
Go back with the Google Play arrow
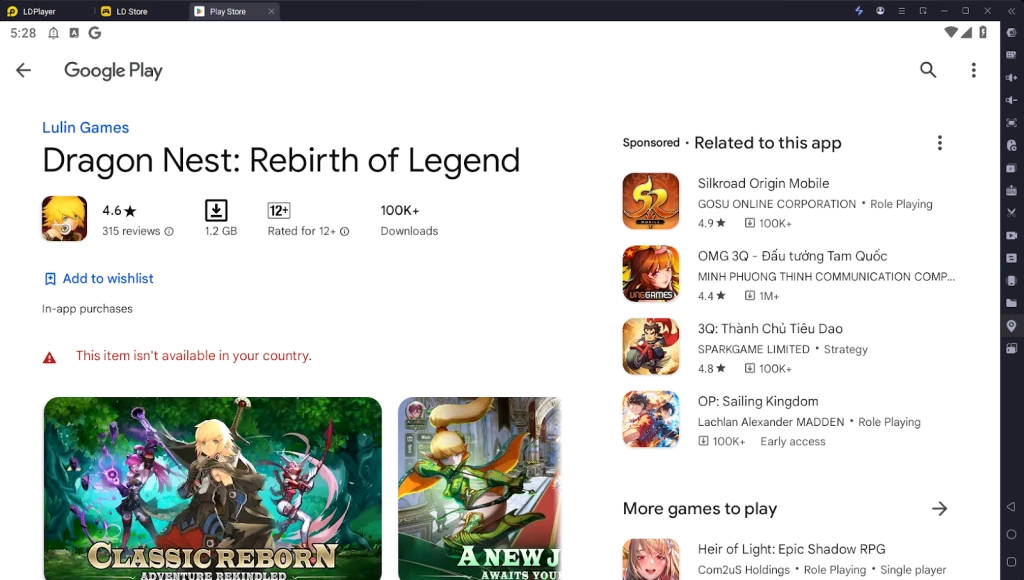(24, 70)
